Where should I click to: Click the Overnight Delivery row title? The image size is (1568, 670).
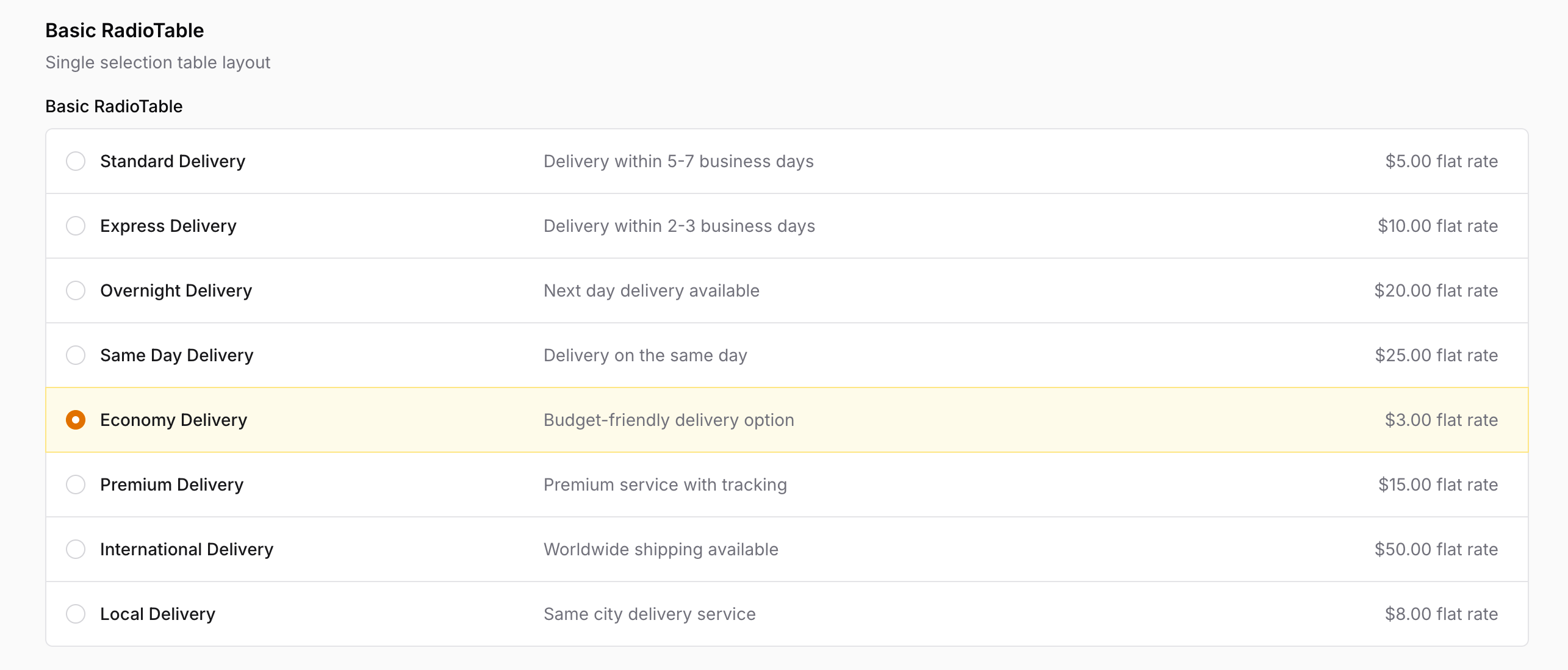[x=176, y=290]
